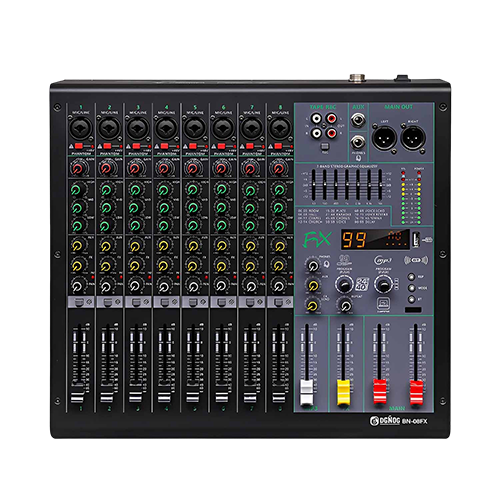
Task: Toggle channel 6 phantom power switch
Action: 221,146
